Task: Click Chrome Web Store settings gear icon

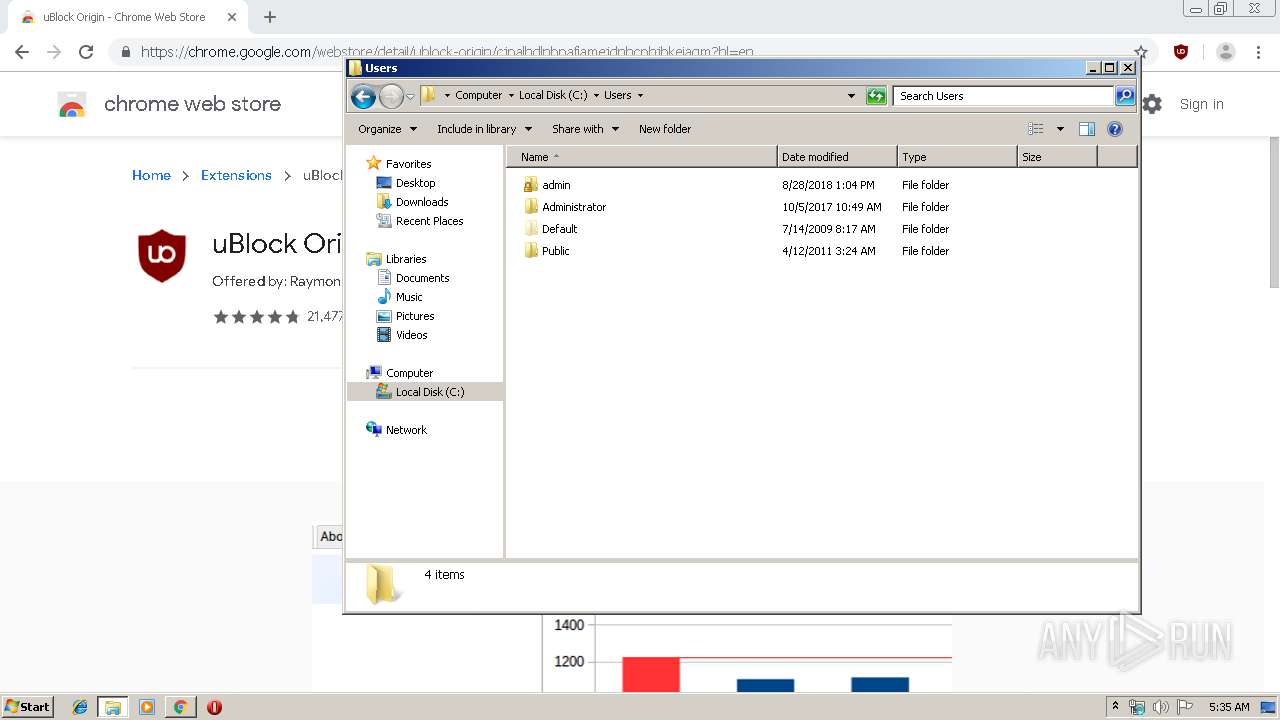Action: click(x=1153, y=104)
